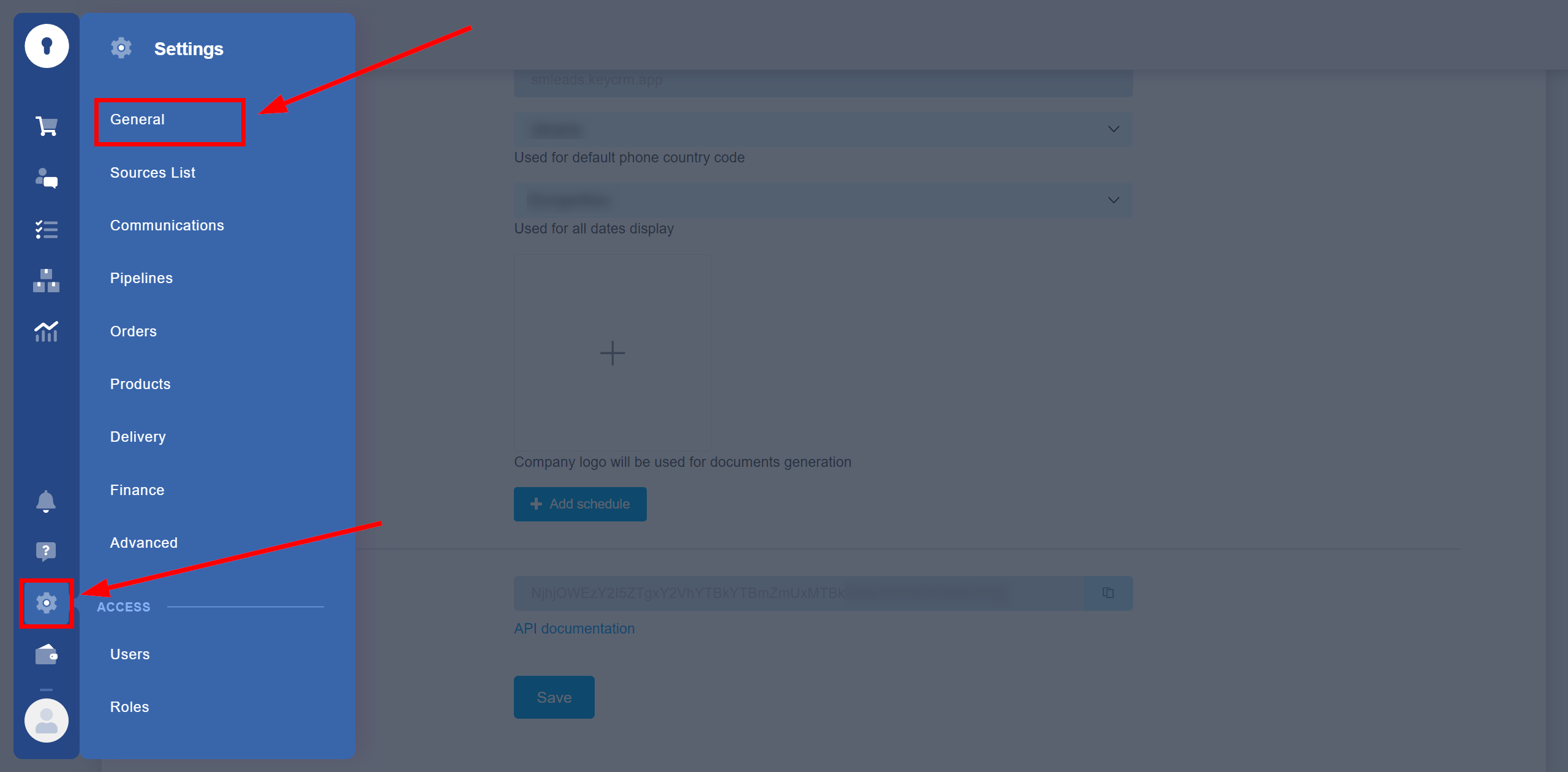Click the cart/shopping icon in sidebar

coord(46,126)
